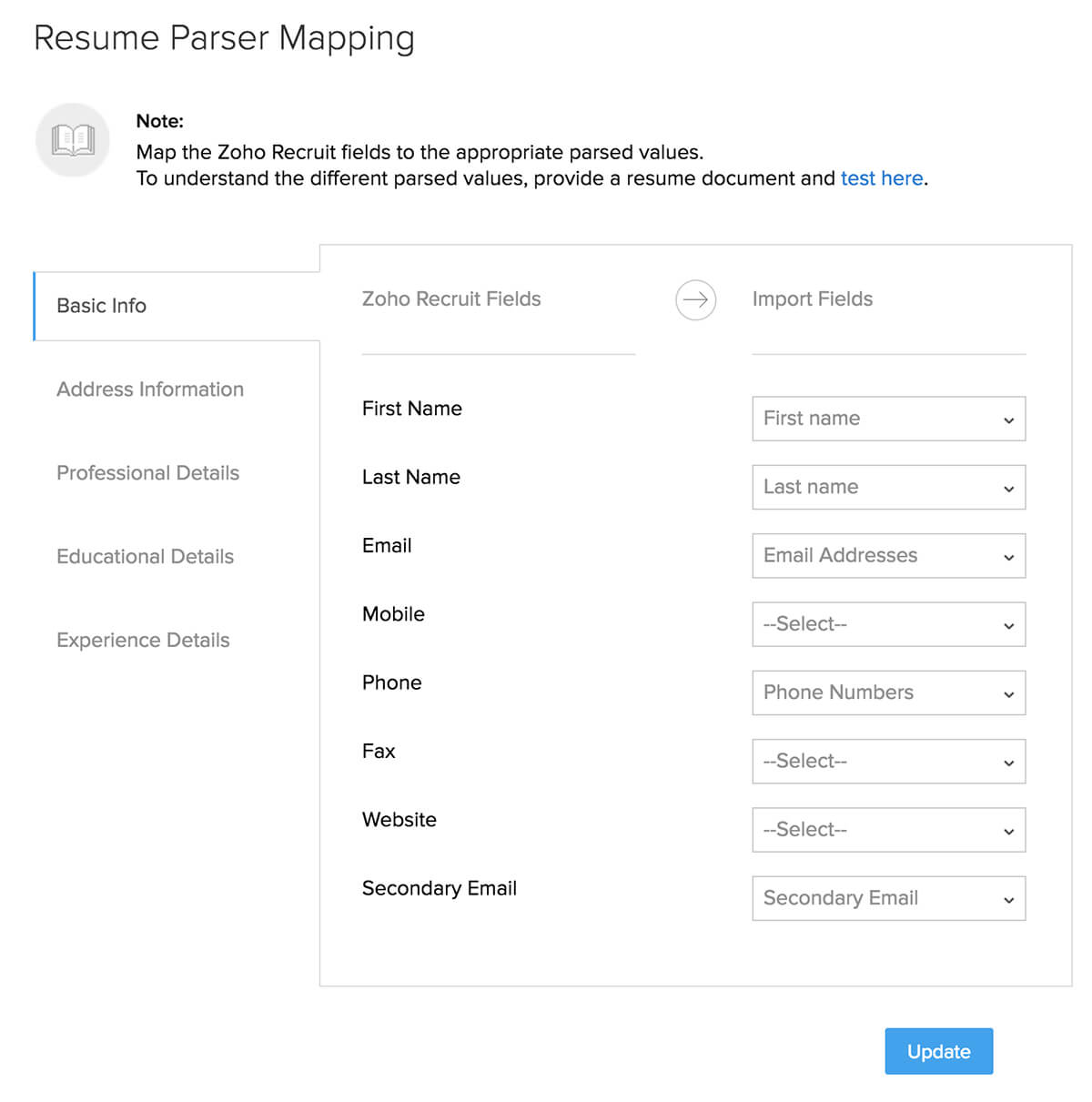Open the Phone Numbers dropdown
The image size is (1092, 1102).
[x=888, y=693]
